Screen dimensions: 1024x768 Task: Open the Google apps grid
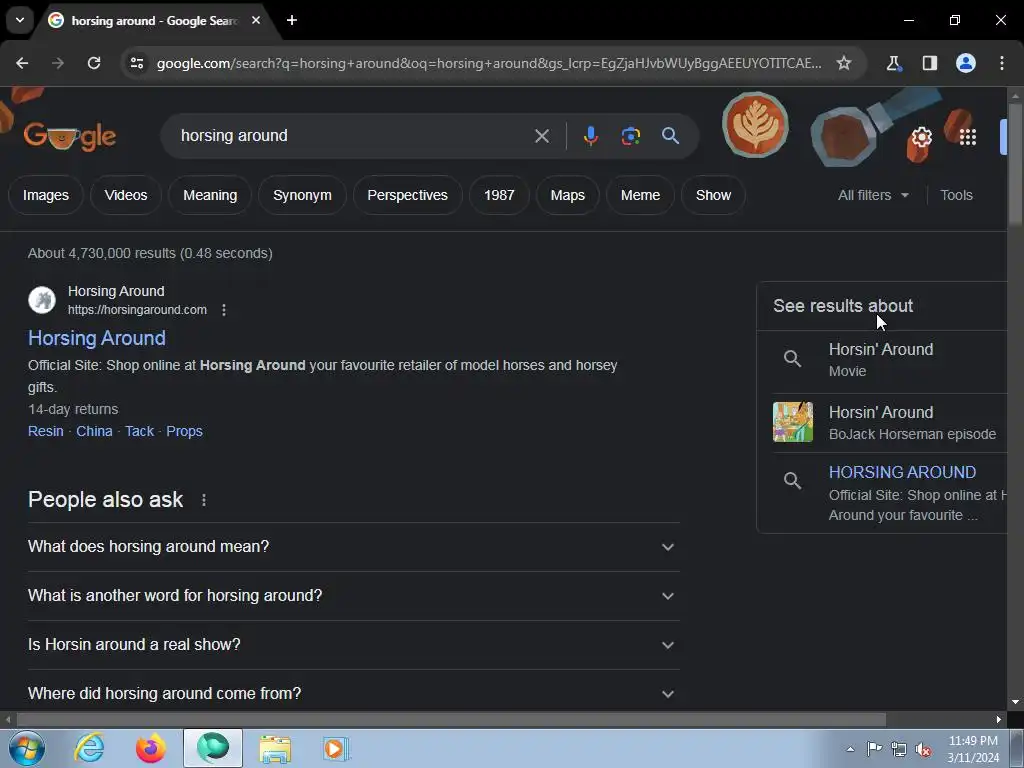point(967,137)
